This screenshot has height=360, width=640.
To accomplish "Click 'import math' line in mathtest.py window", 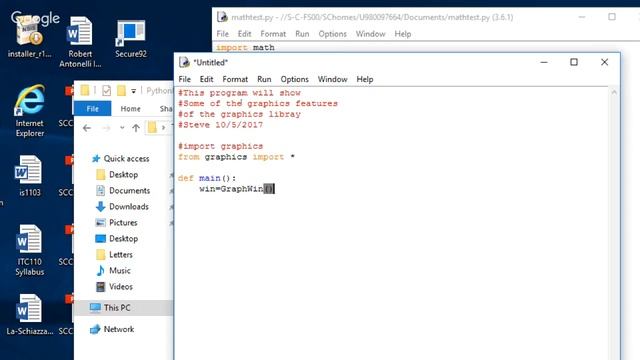I will coord(245,47).
